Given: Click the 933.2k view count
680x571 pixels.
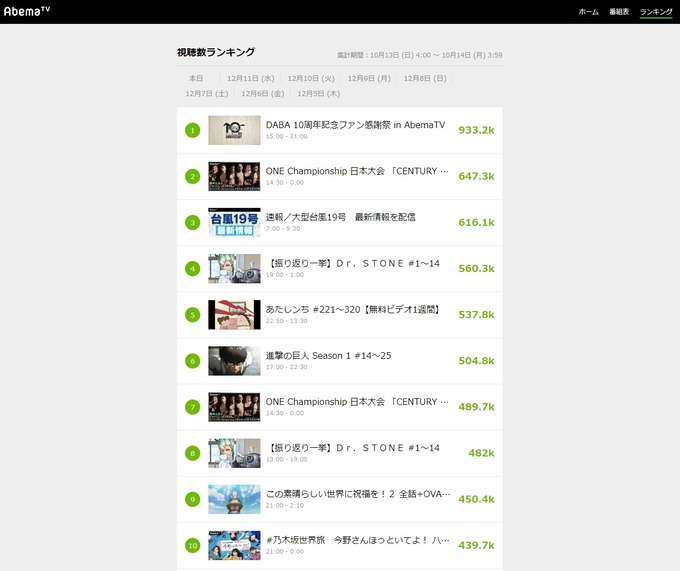Looking at the screenshot, I should point(476,131).
